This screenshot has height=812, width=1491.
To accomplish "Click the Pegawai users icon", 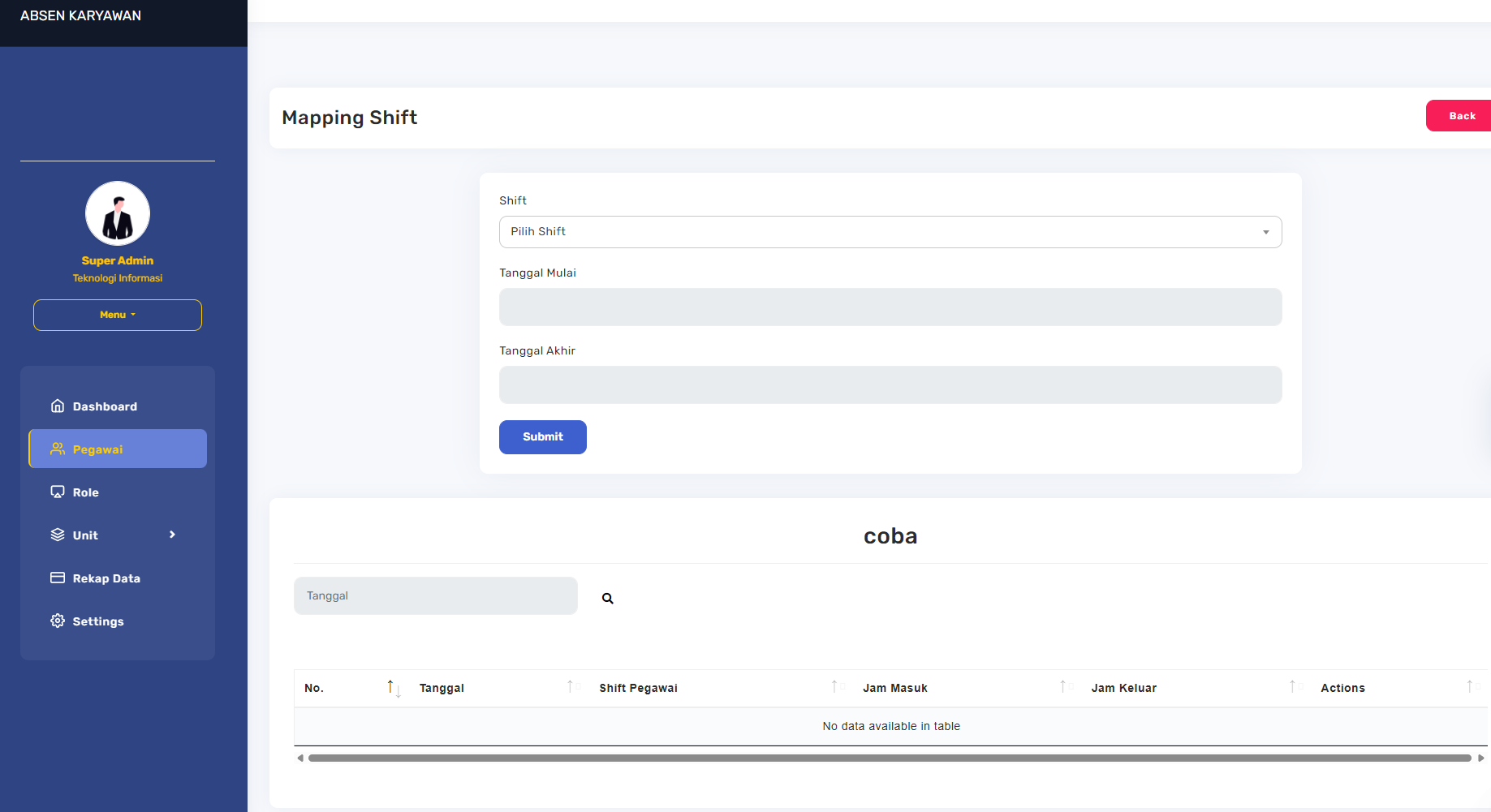I will [58, 449].
